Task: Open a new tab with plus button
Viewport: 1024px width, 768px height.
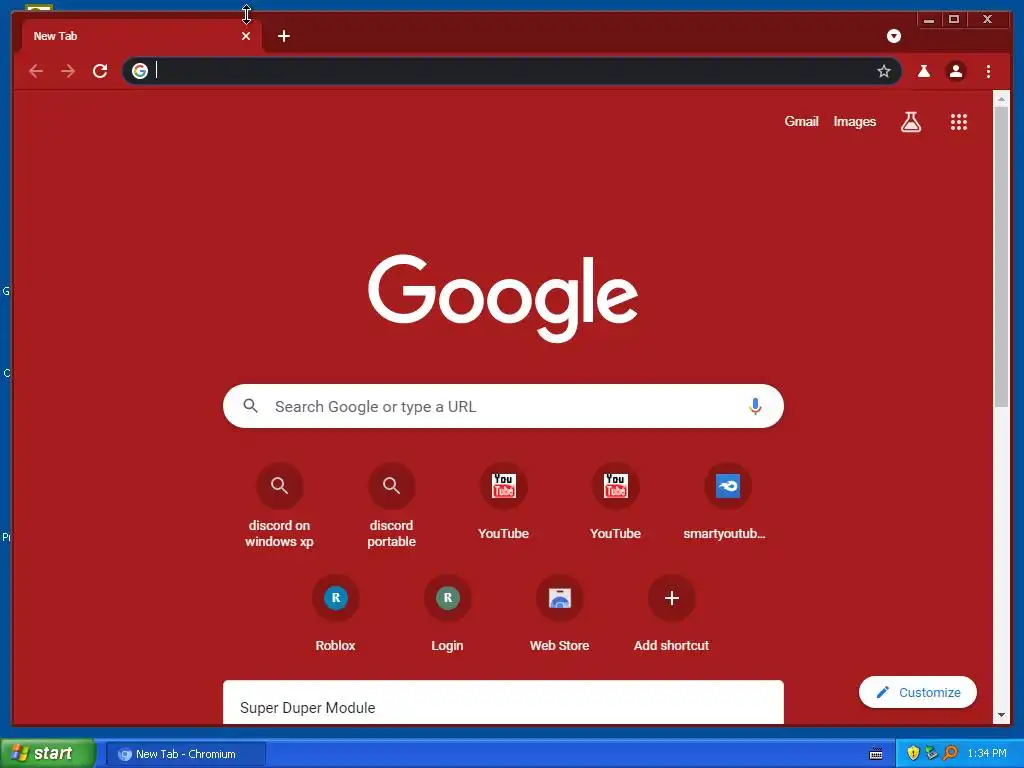Action: pyautogui.click(x=283, y=36)
